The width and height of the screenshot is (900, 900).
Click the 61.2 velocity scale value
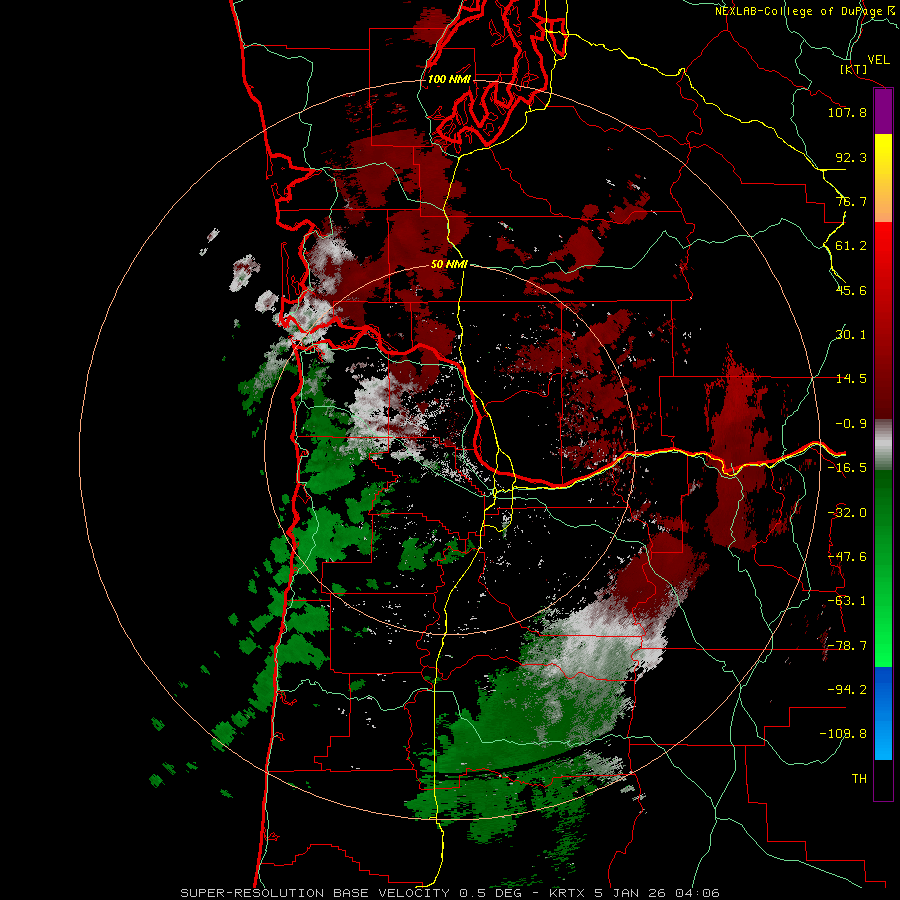point(851,246)
